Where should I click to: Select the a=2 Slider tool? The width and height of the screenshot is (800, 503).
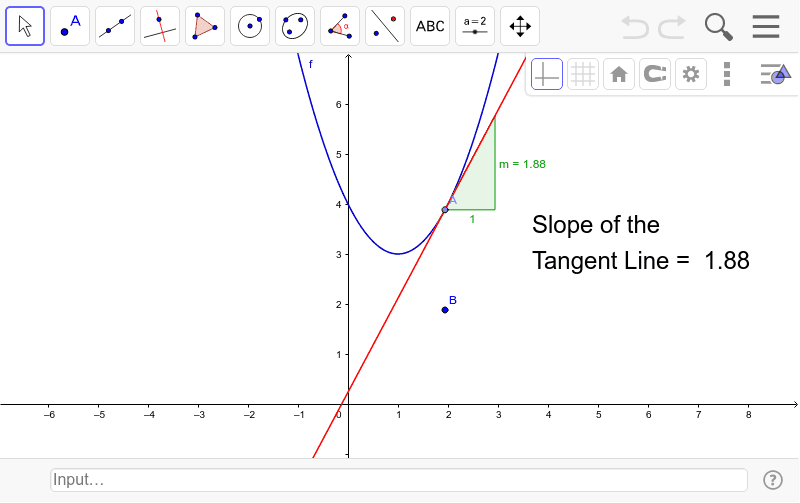pos(475,26)
